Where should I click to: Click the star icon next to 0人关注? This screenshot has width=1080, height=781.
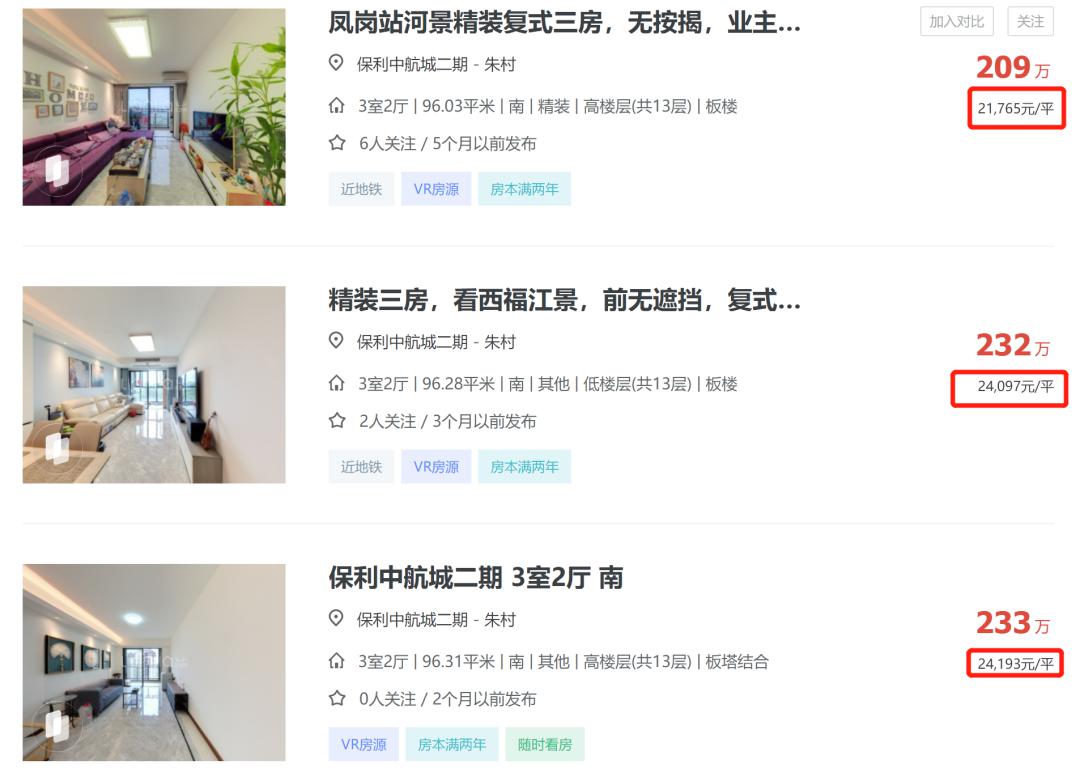[337, 698]
